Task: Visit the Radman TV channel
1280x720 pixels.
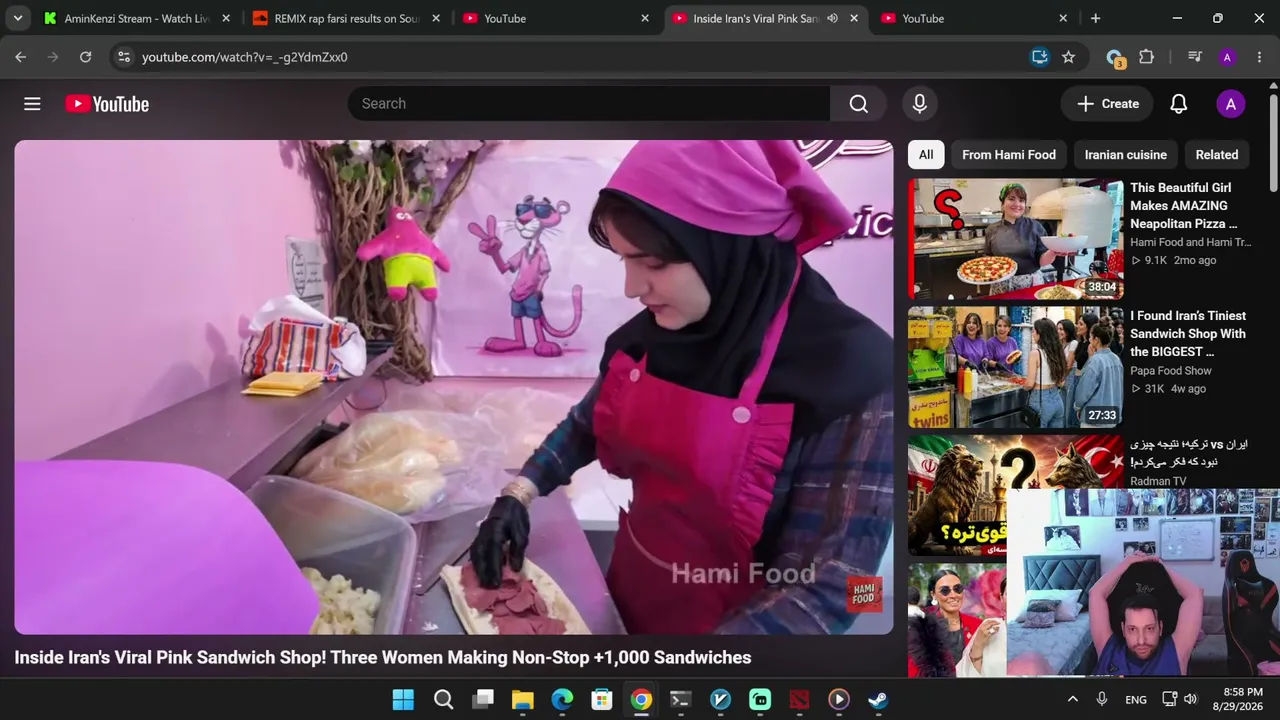Action: 1158,481
